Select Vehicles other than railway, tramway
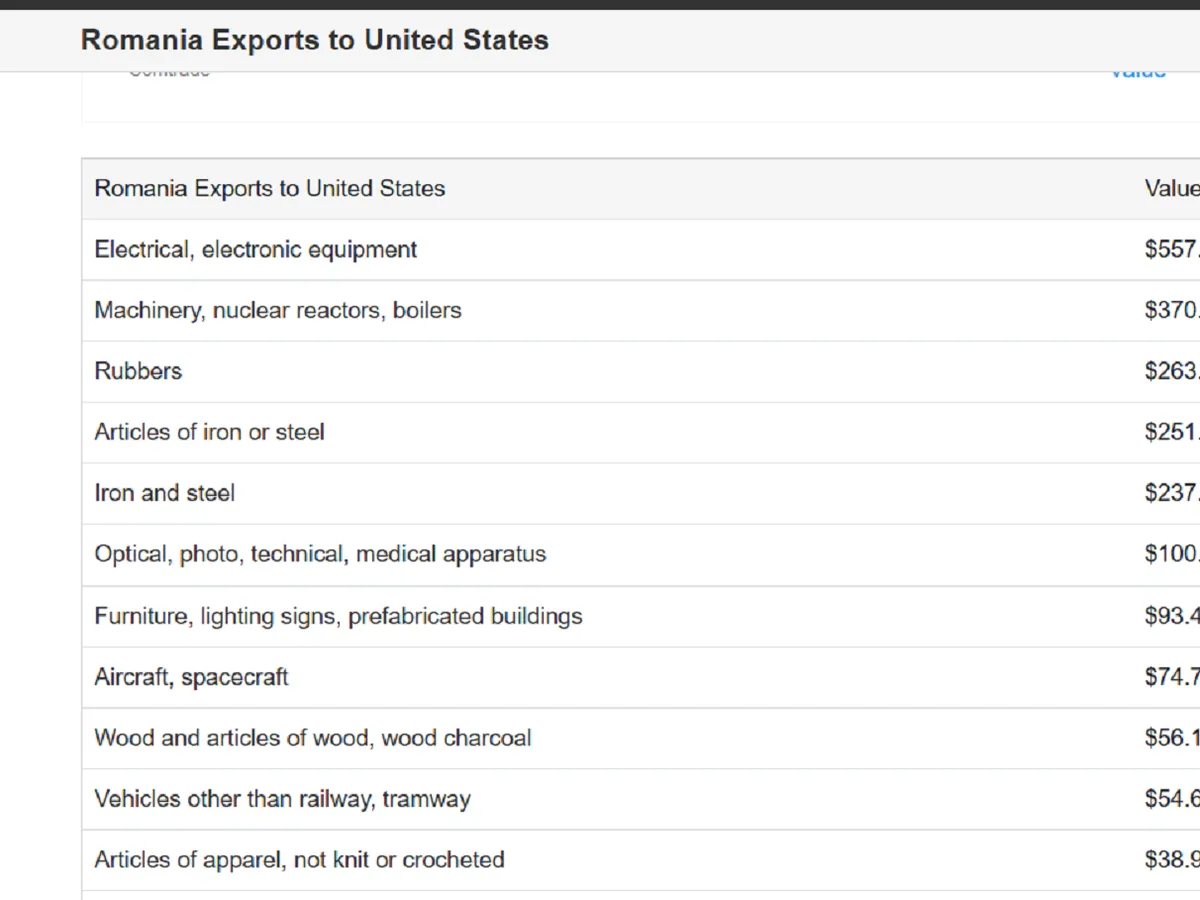 coord(282,799)
